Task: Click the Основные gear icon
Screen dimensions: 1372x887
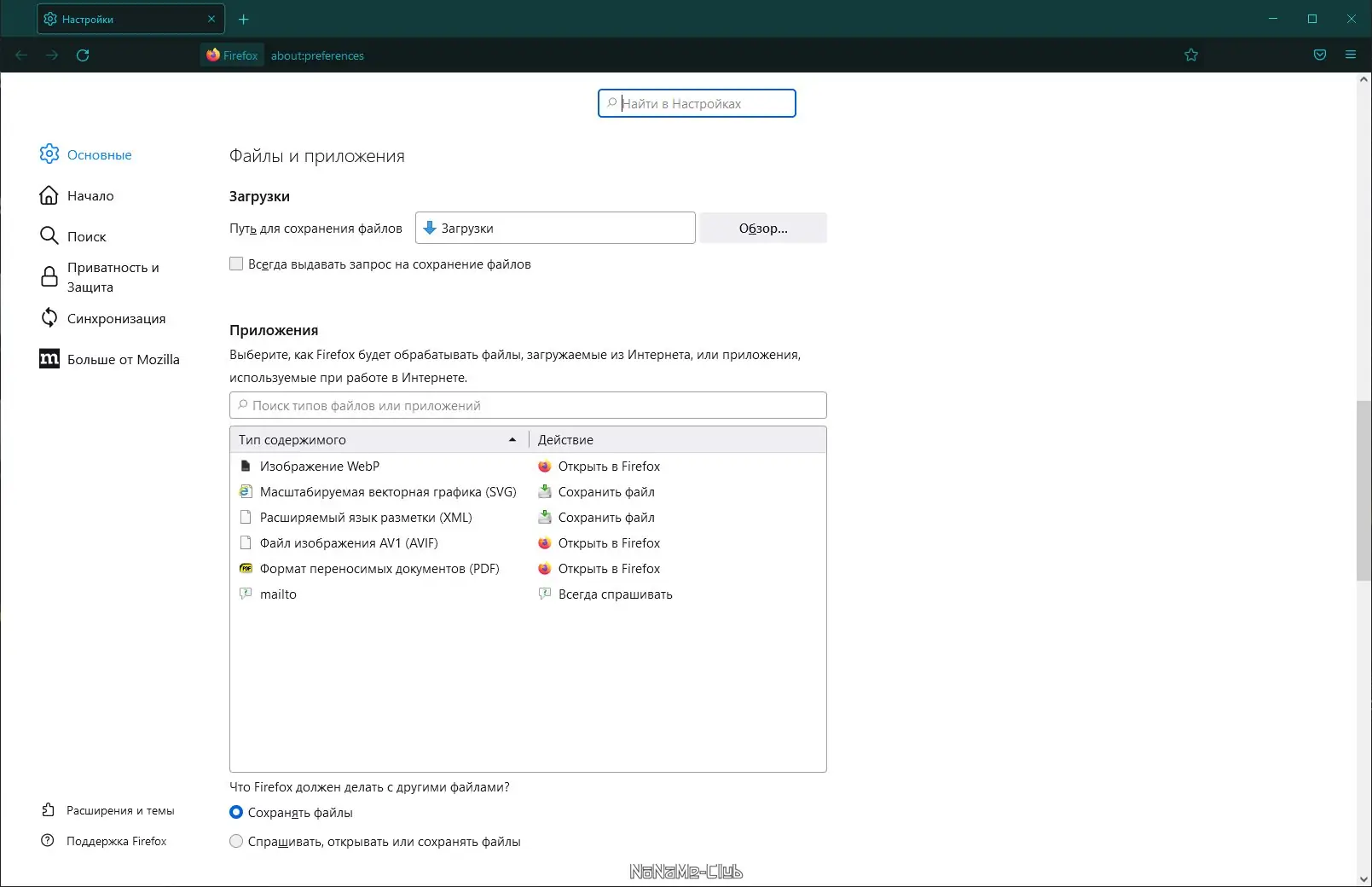Action: point(49,154)
